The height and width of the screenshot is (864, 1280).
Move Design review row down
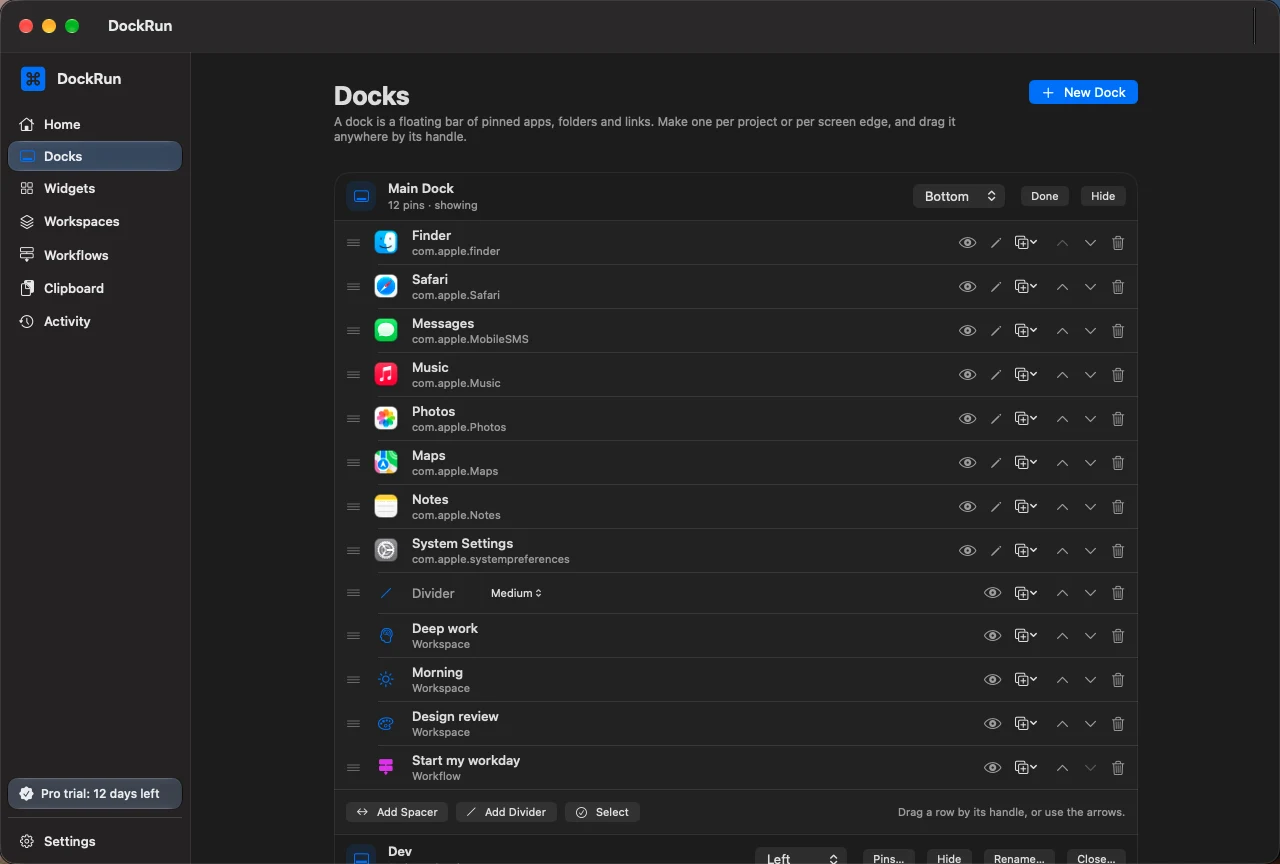point(1090,724)
